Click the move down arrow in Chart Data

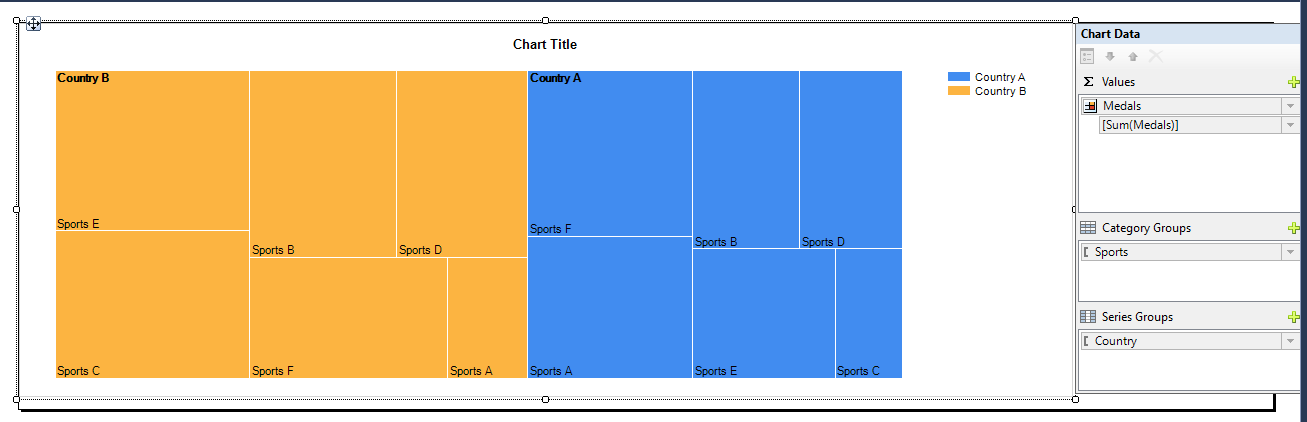1110,57
